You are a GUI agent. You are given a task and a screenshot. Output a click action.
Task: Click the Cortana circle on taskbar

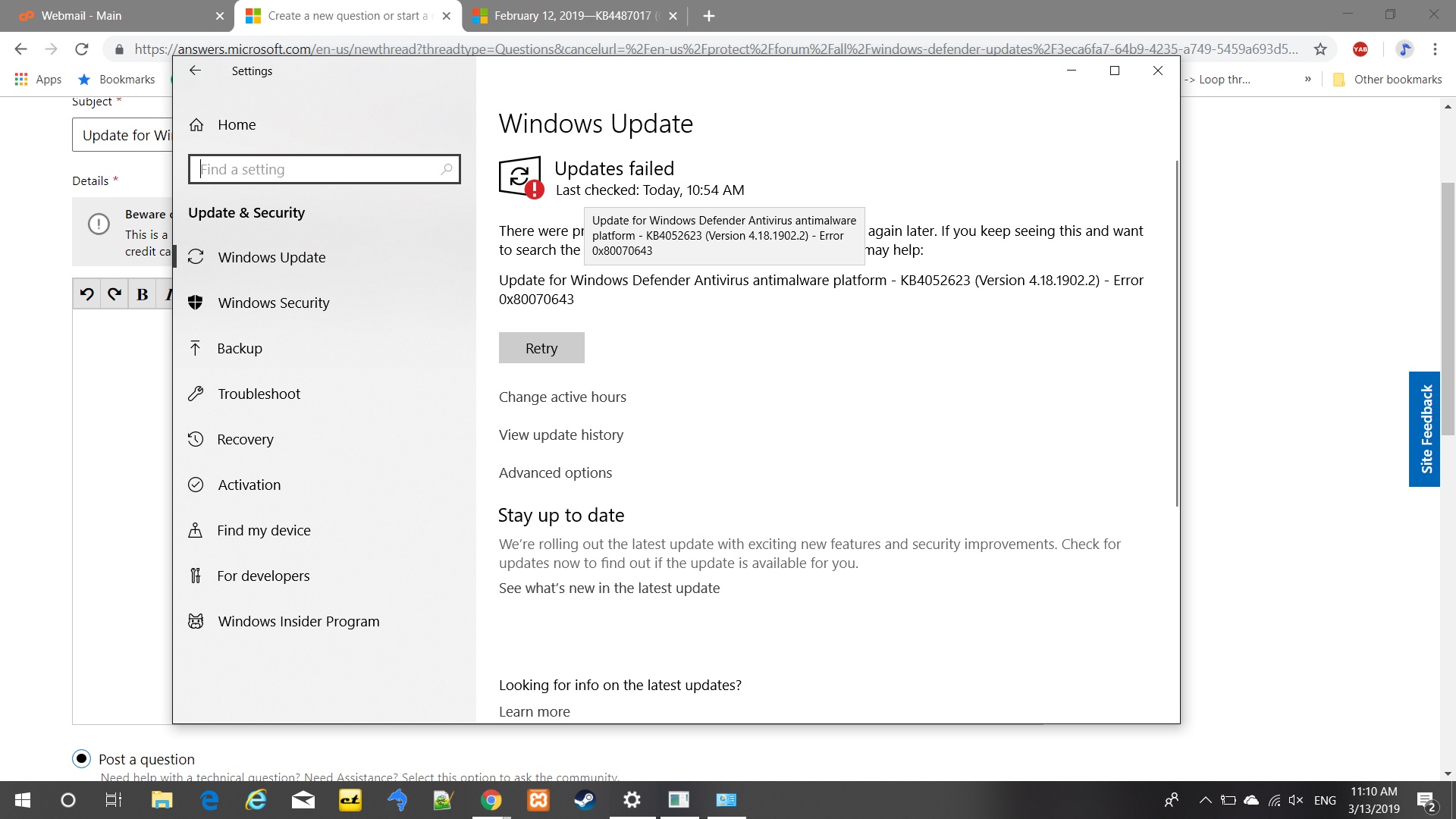pyautogui.click(x=68, y=800)
